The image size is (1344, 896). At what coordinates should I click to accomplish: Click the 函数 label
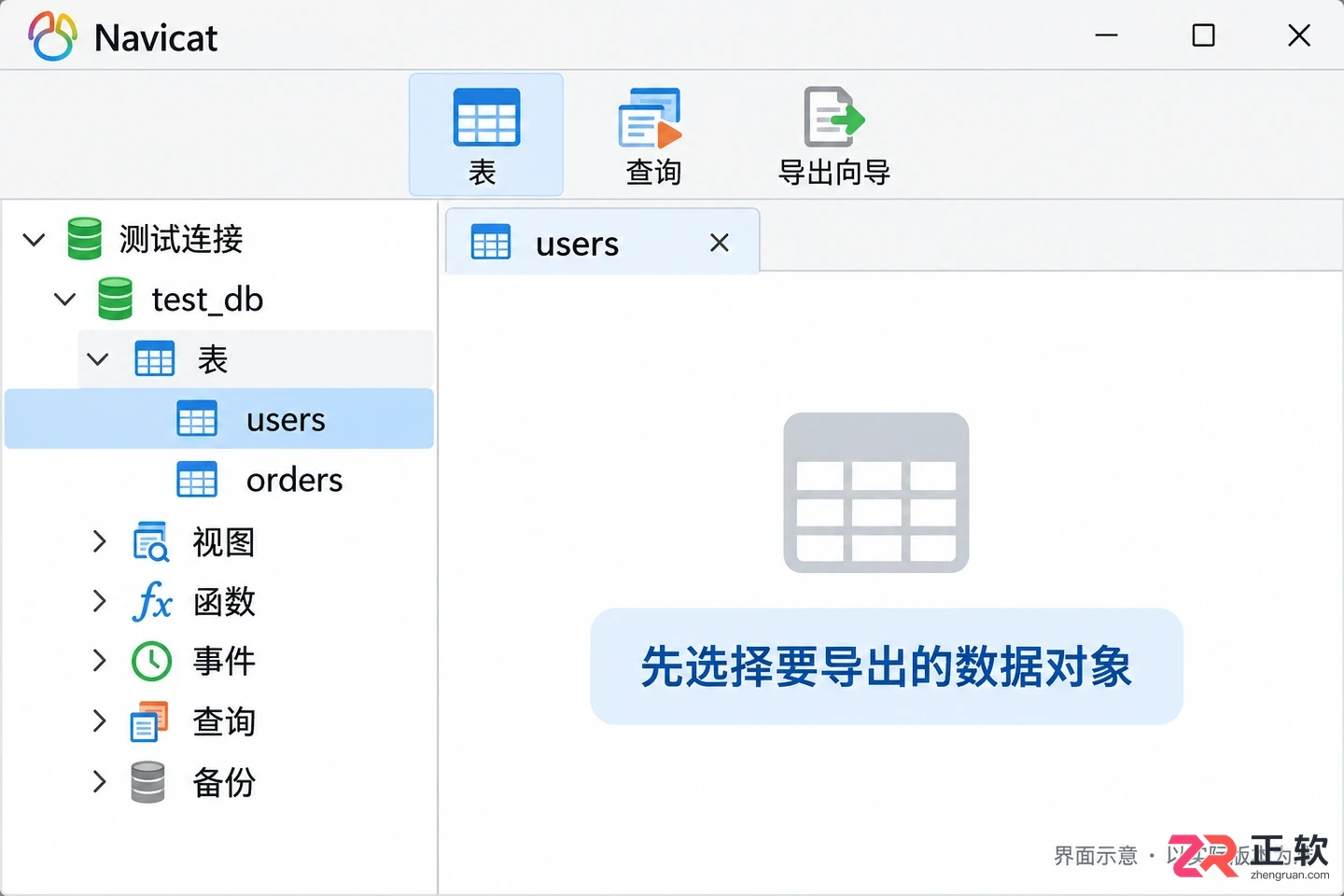pyautogui.click(x=224, y=601)
